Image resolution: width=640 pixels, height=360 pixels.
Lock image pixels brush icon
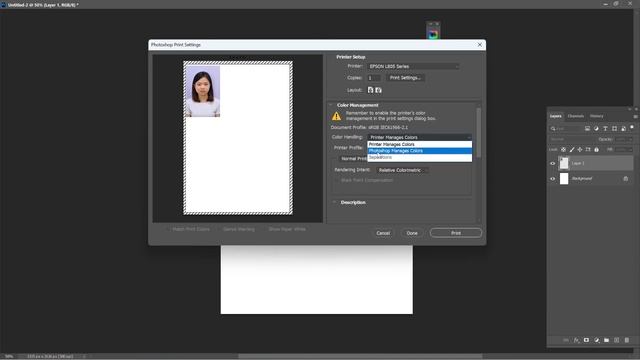571,150
